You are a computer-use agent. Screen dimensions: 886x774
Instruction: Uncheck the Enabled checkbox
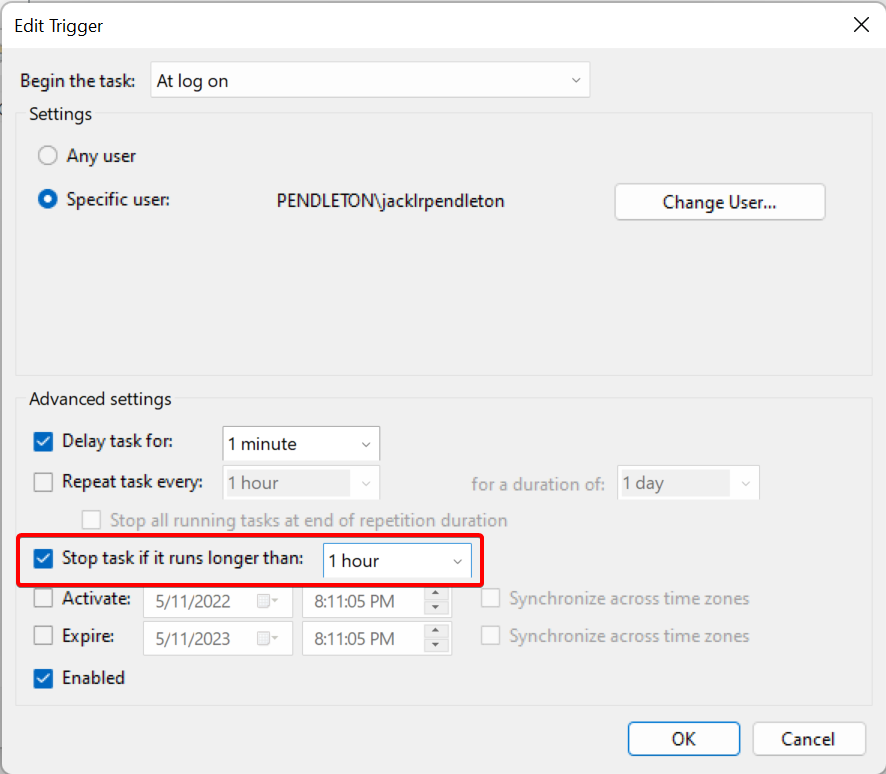(44, 678)
